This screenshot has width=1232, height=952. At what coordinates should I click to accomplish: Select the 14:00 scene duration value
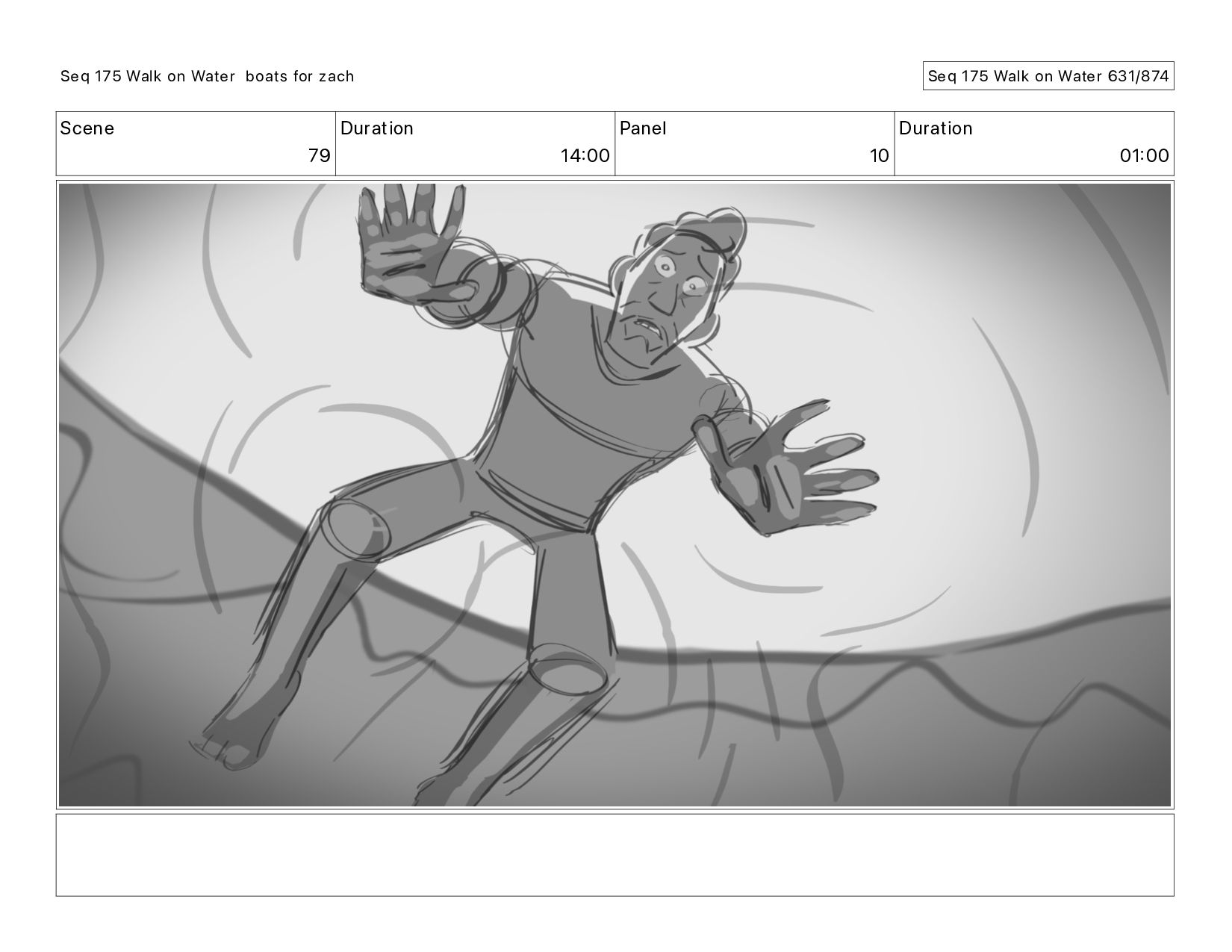[x=585, y=156]
